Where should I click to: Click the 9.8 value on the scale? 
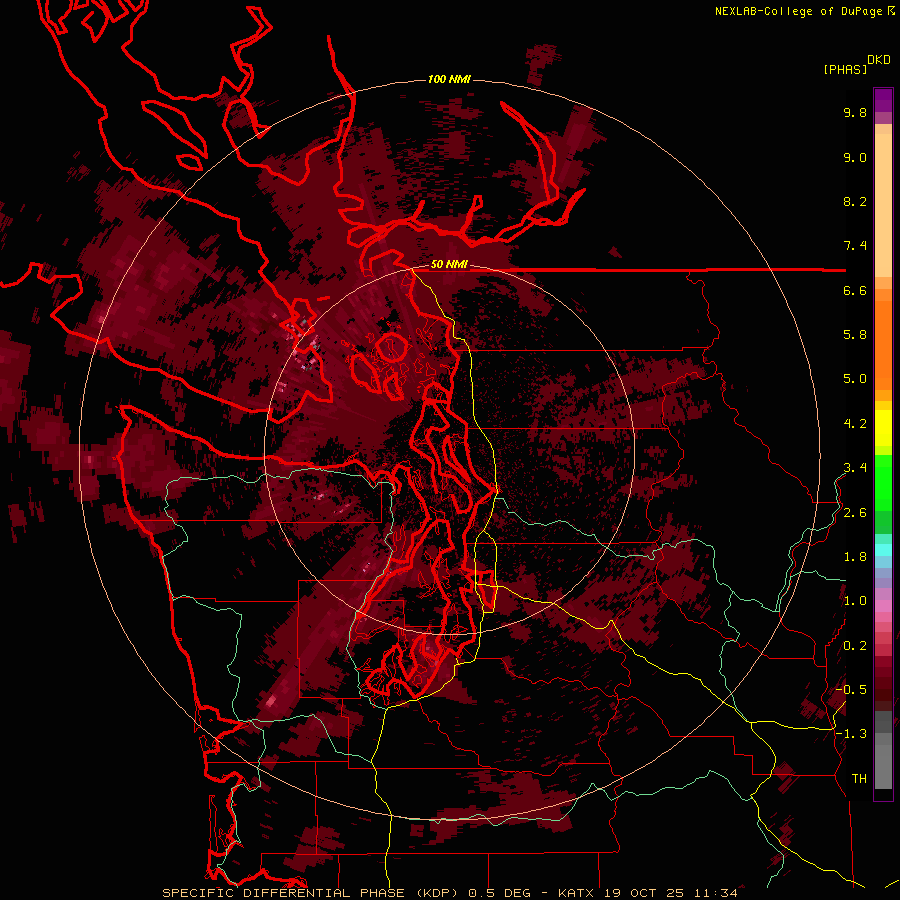click(855, 112)
